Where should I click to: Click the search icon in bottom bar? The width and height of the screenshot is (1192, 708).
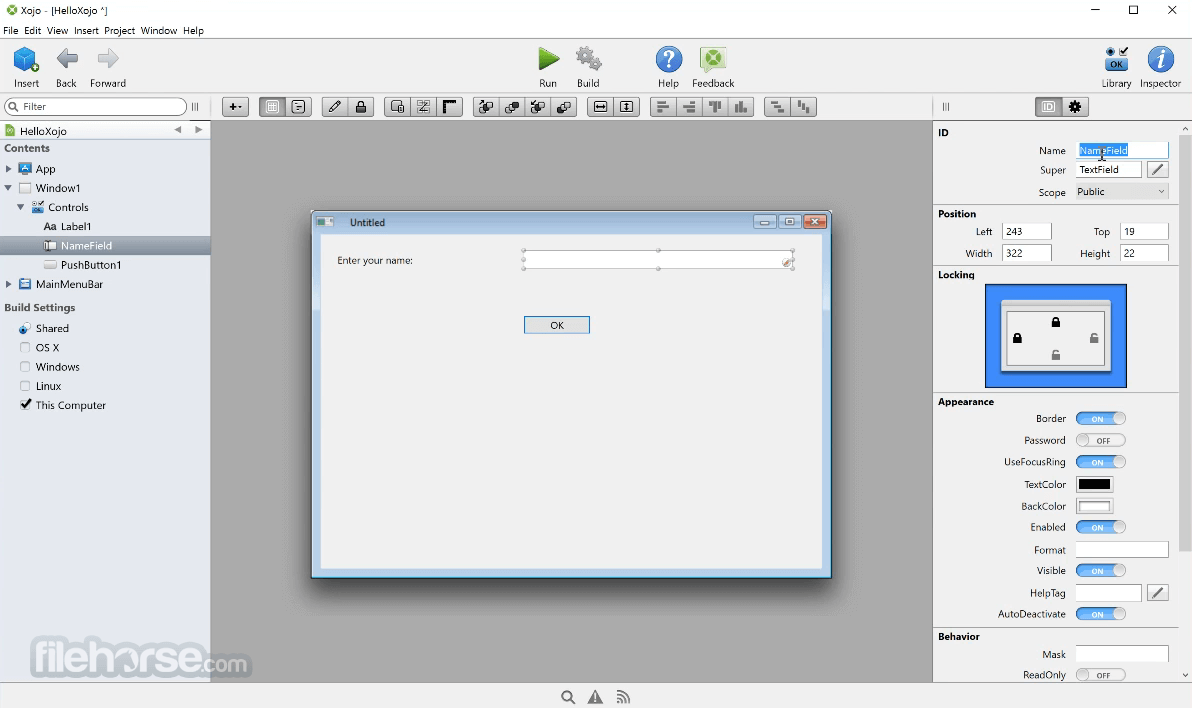pyautogui.click(x=568, y=697)
